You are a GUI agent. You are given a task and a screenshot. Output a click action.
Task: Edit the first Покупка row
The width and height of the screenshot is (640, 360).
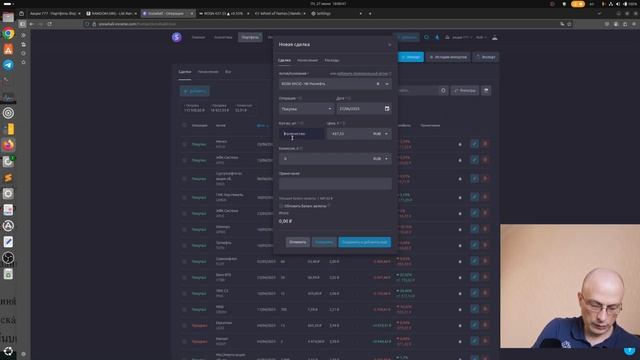474,144
